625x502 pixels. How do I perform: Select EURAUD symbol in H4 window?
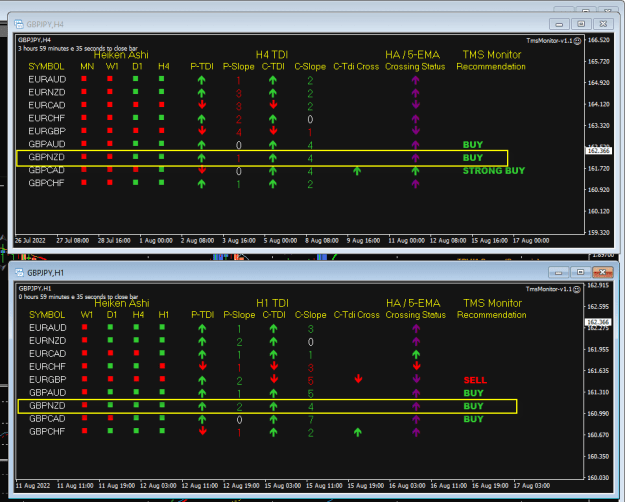point(47,79)
